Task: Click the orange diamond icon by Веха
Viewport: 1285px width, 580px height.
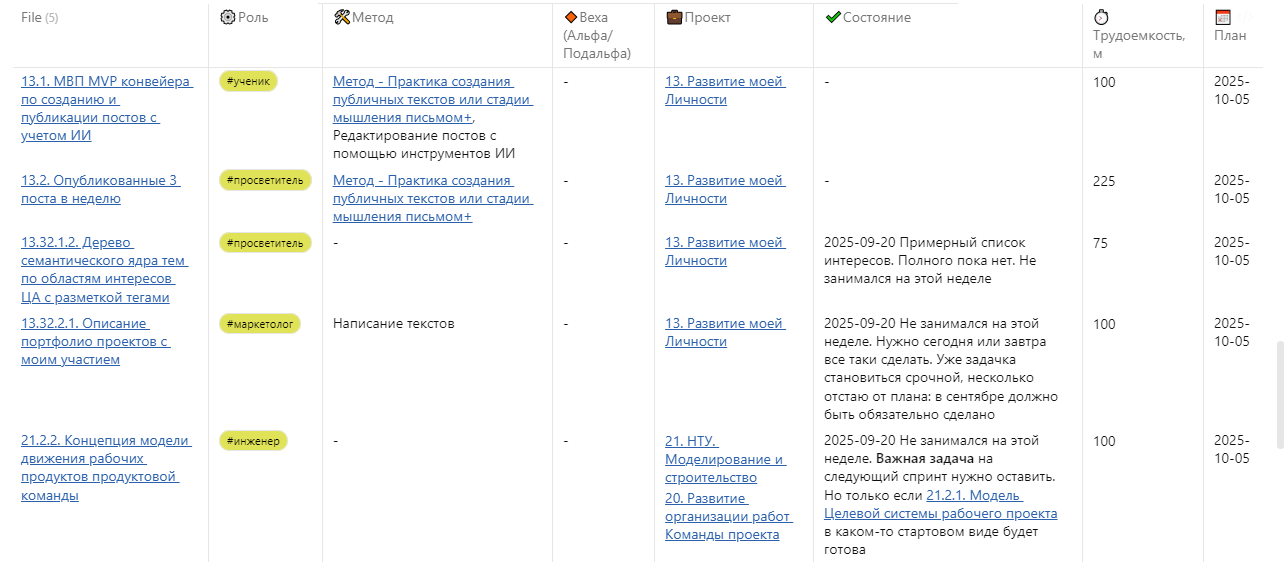Action: click(570, 17)
